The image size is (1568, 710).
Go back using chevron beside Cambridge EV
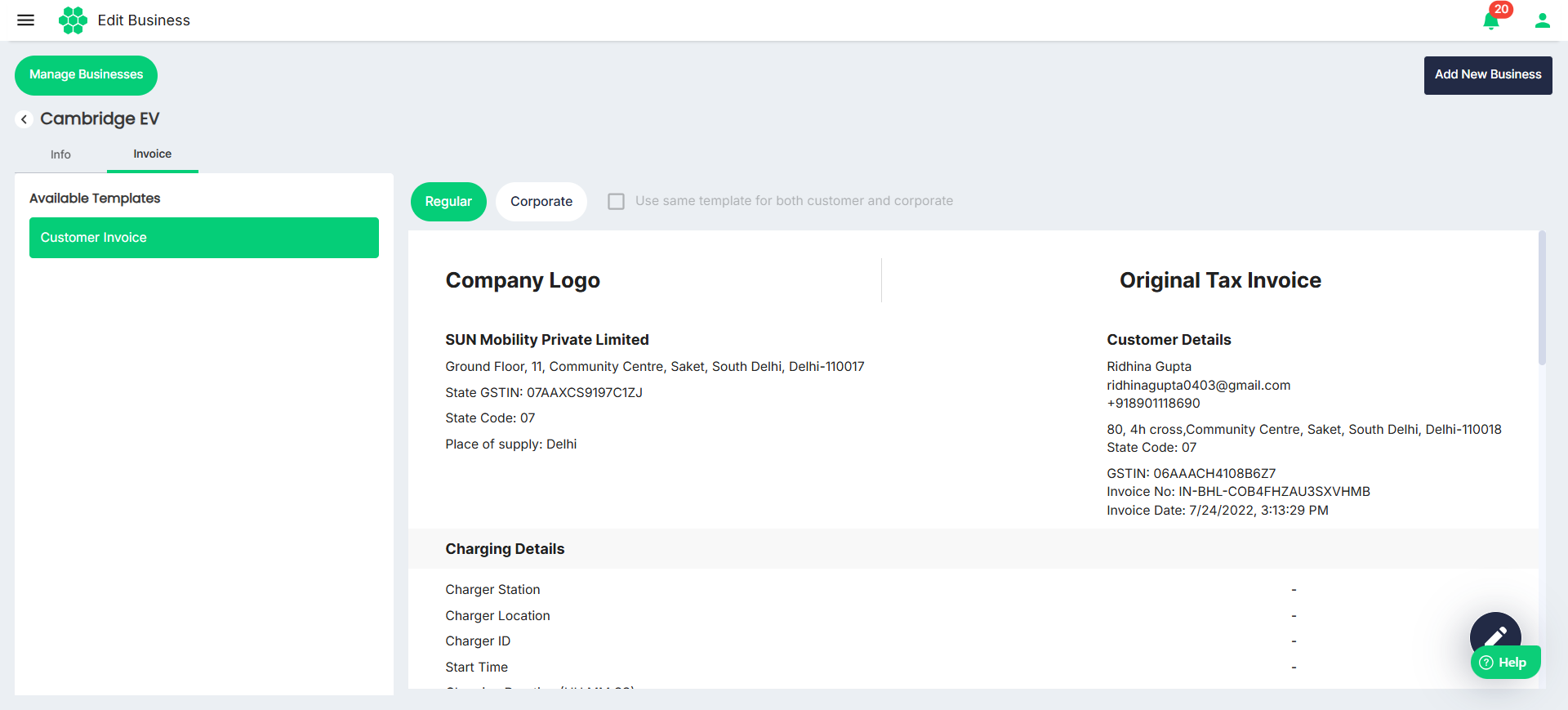24,119
